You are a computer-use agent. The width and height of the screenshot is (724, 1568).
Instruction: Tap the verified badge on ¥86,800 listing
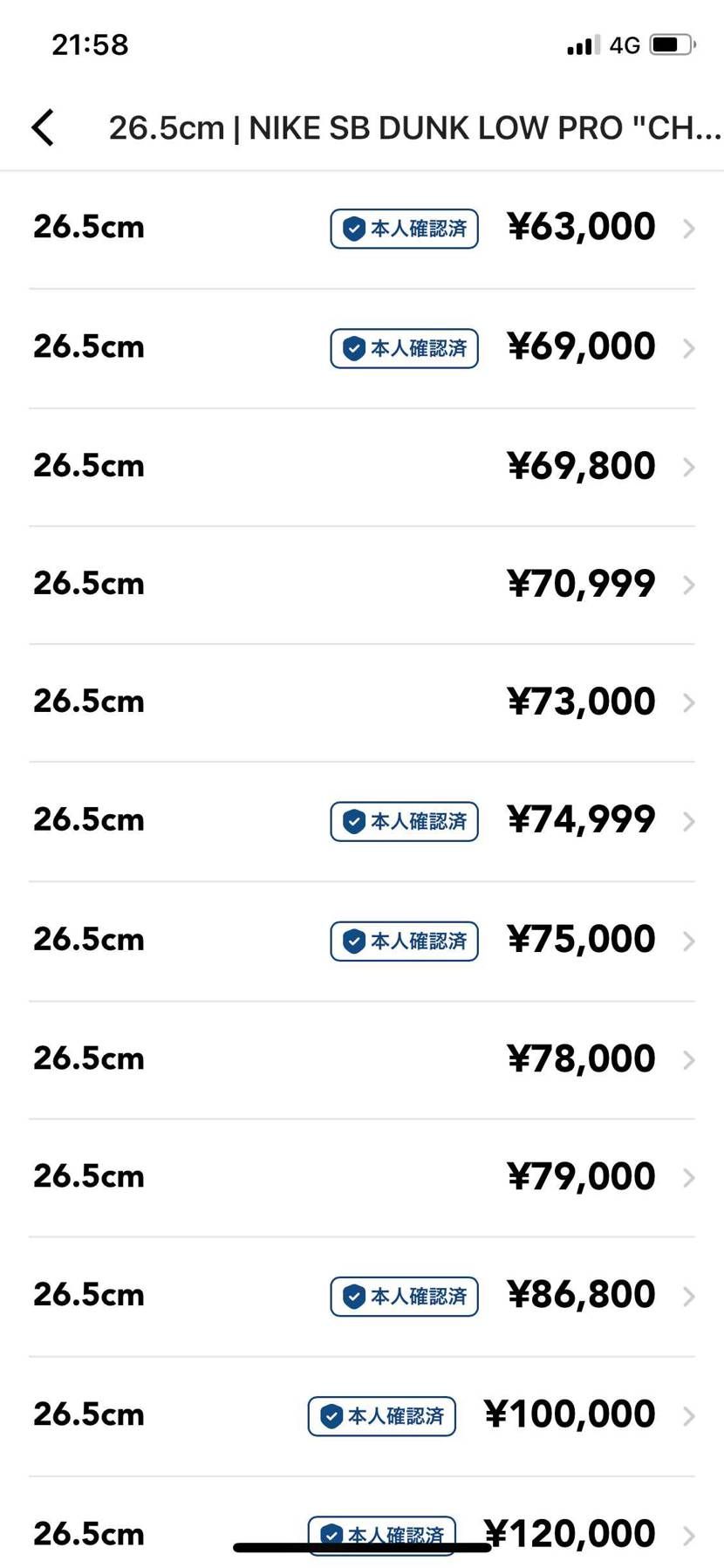404,1296
